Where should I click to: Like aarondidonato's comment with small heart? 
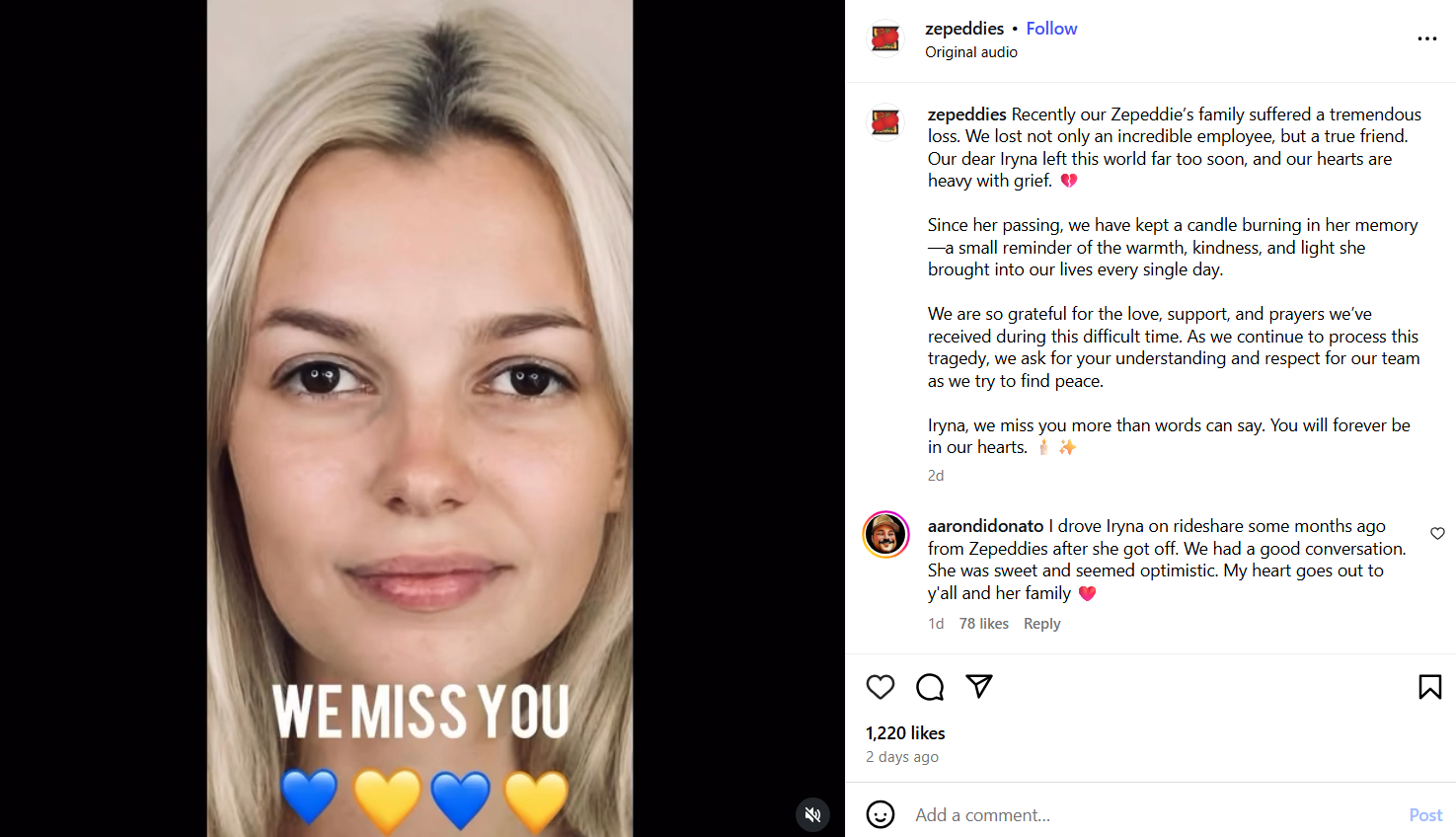tap(1437, 533)
